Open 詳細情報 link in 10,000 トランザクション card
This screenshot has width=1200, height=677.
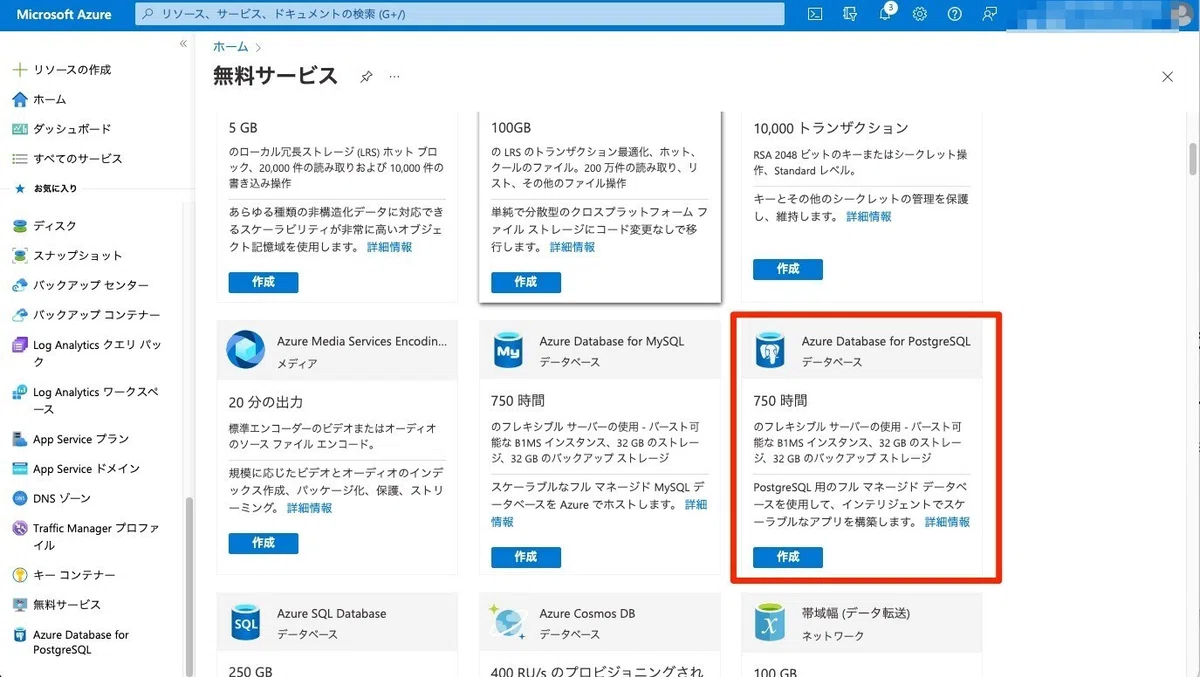869,216
